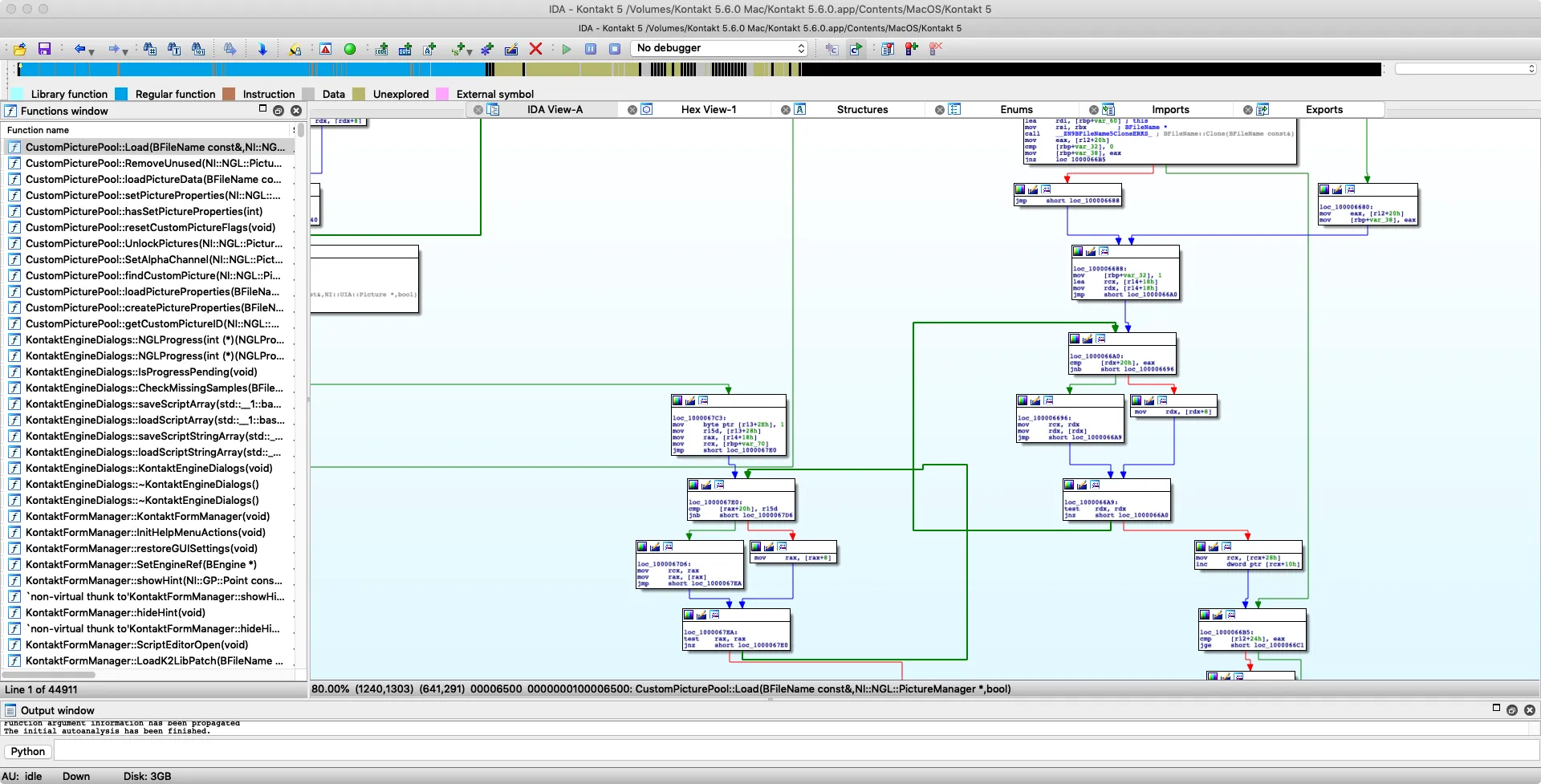Screen dimensions: 1541x784
Task: Open the empty combo box right of navigation band
Action: 1465,69
